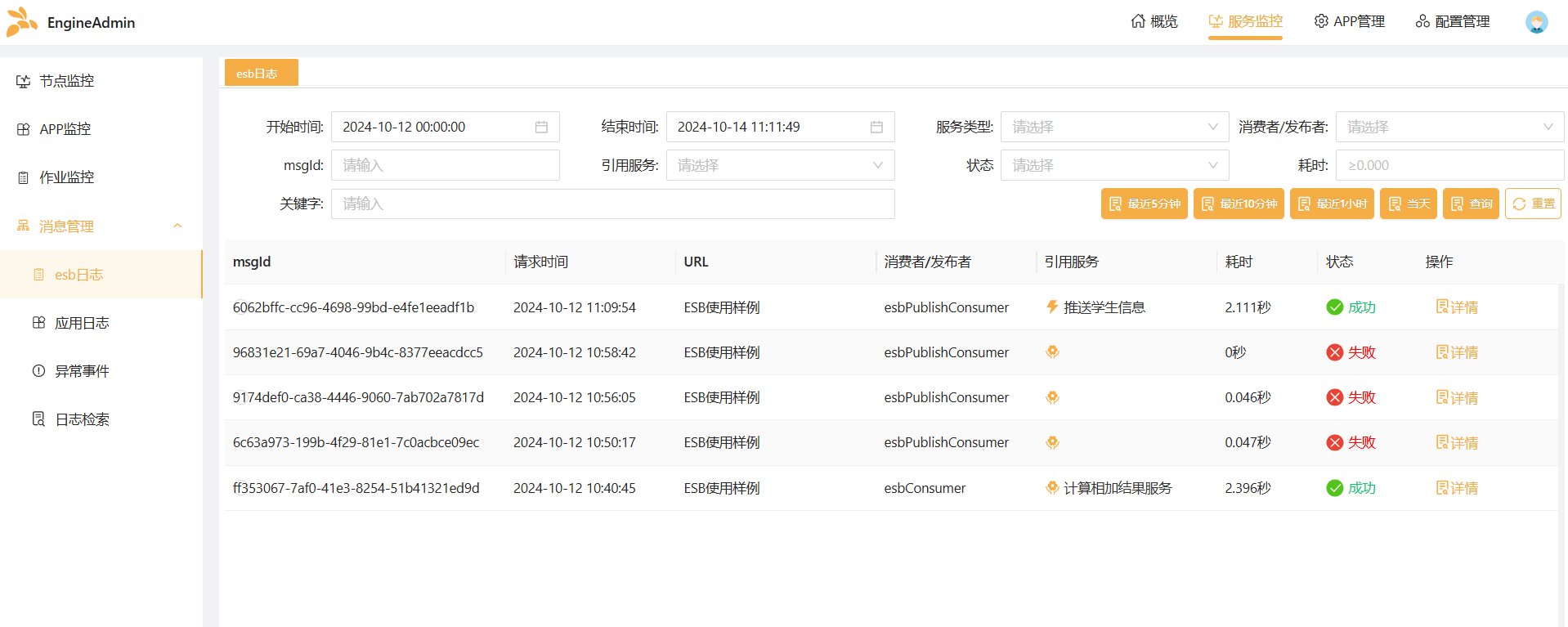Click the lightning icon beside 推送学生信息

click(x=1052, y=307)
